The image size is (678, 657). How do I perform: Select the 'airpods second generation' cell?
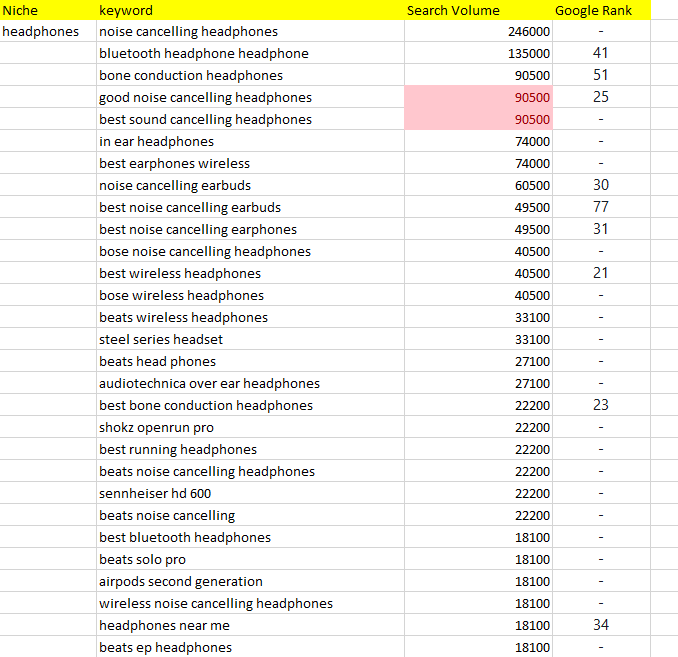point(181,582)
